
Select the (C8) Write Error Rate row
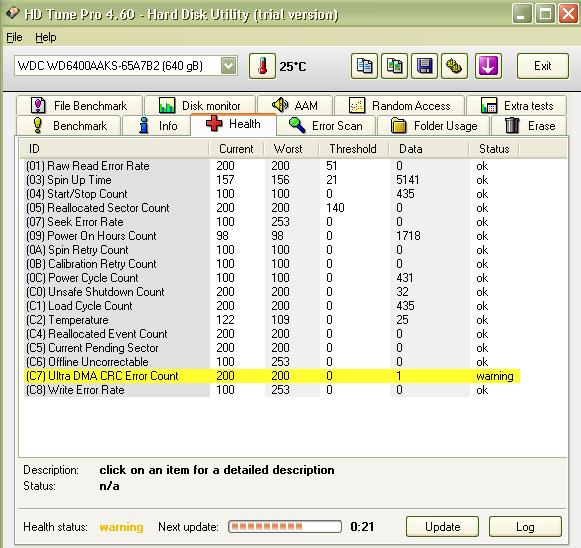(x=272, y=390)
